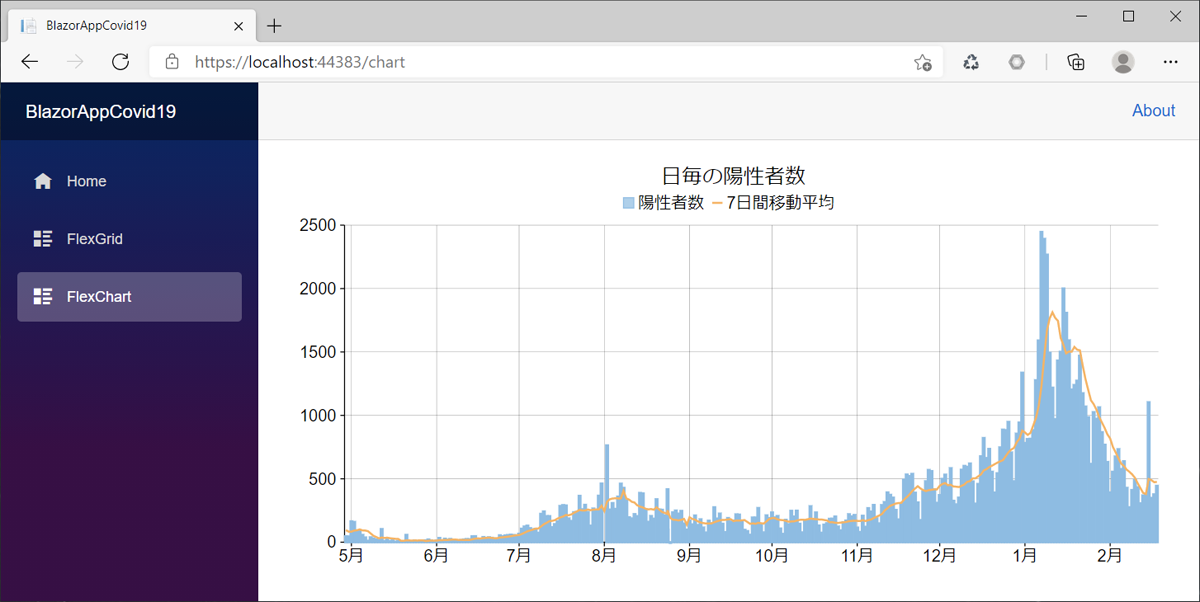Click the page favicon on BlazorAppCovid19 tab
The height and width of the screenshot is (602, 1200).
tap(29, 25)
